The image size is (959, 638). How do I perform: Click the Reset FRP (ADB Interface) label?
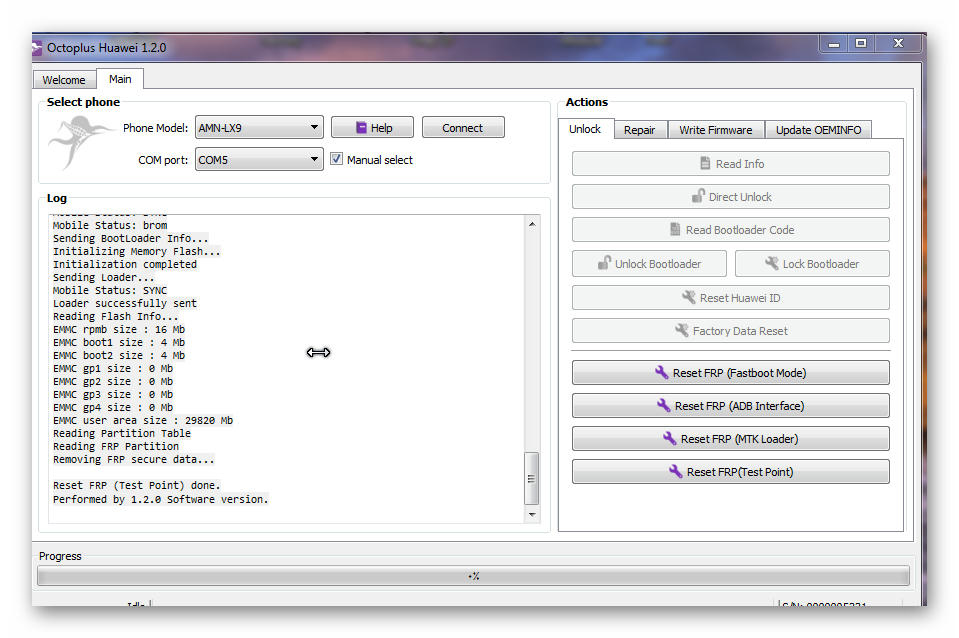pos(739,406)
